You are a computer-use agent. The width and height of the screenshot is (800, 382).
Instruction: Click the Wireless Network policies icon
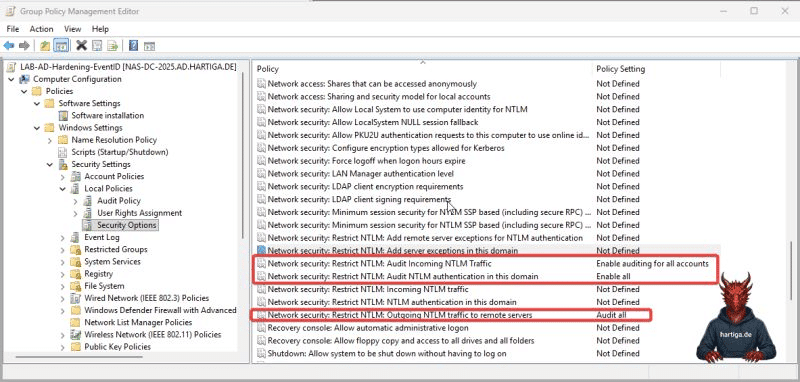tap(76, 335)
